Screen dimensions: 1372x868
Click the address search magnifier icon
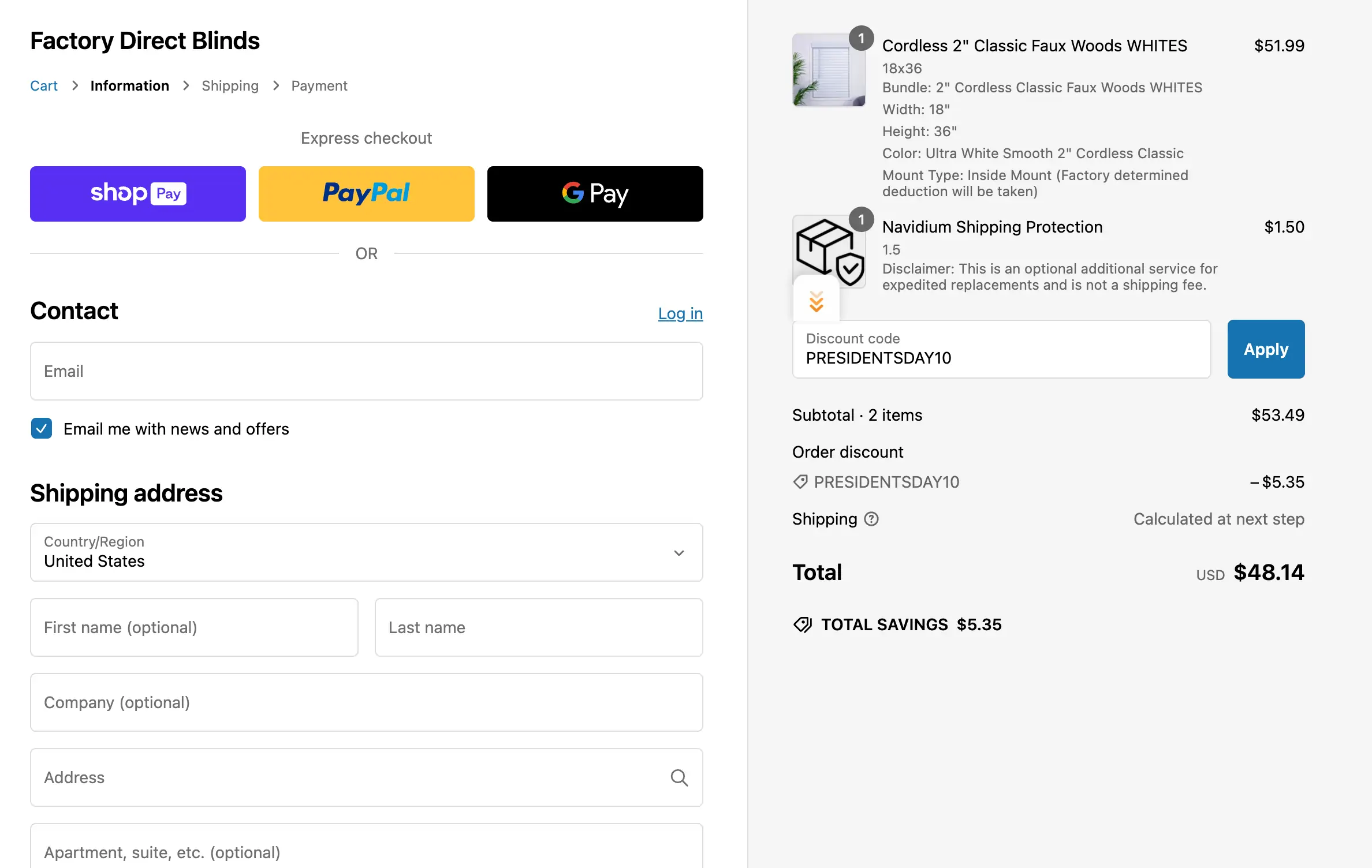pyautogui.click(x=679, y=777)
